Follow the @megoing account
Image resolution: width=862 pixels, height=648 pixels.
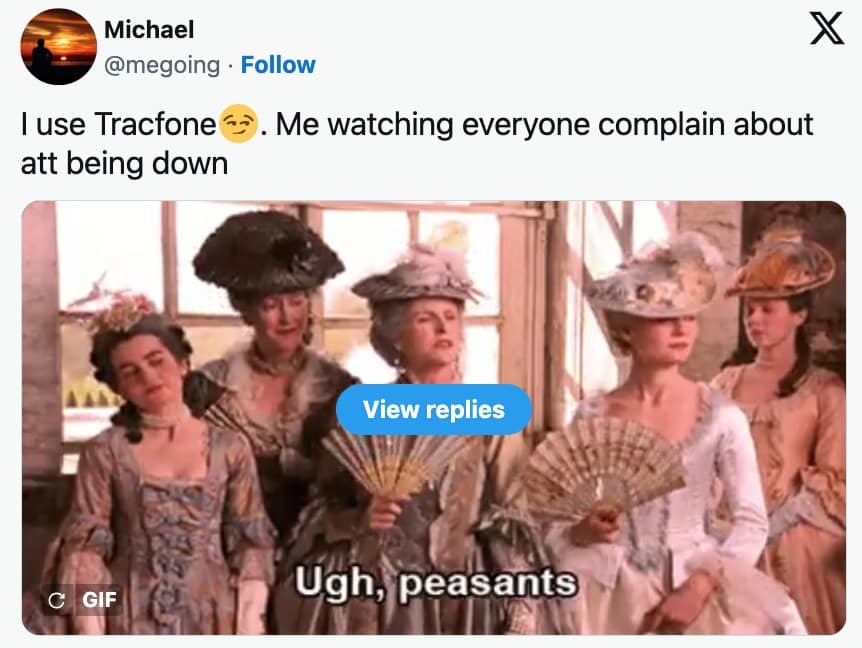[x=278, y=65]
